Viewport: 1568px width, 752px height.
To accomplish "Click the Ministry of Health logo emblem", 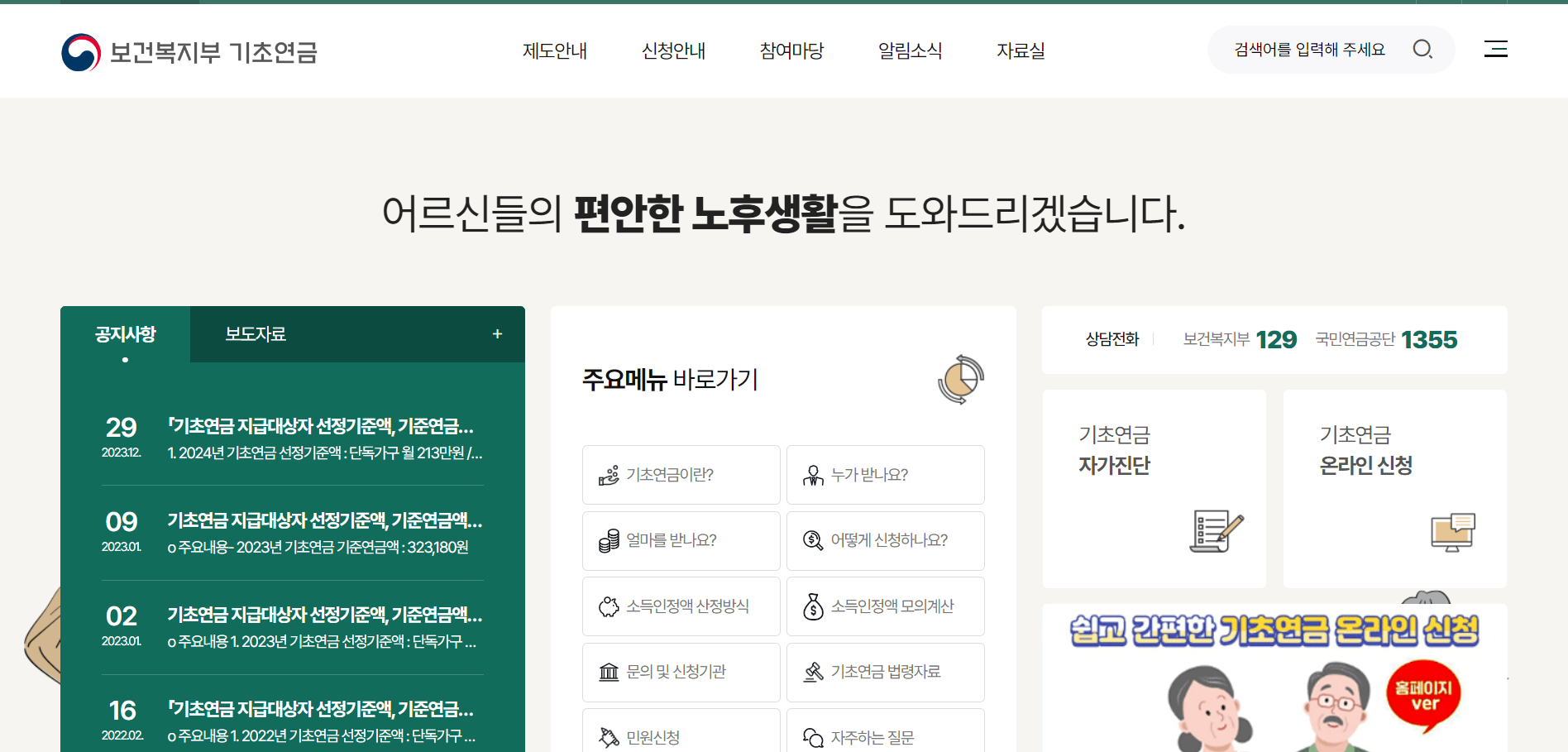I will (79, 51).
